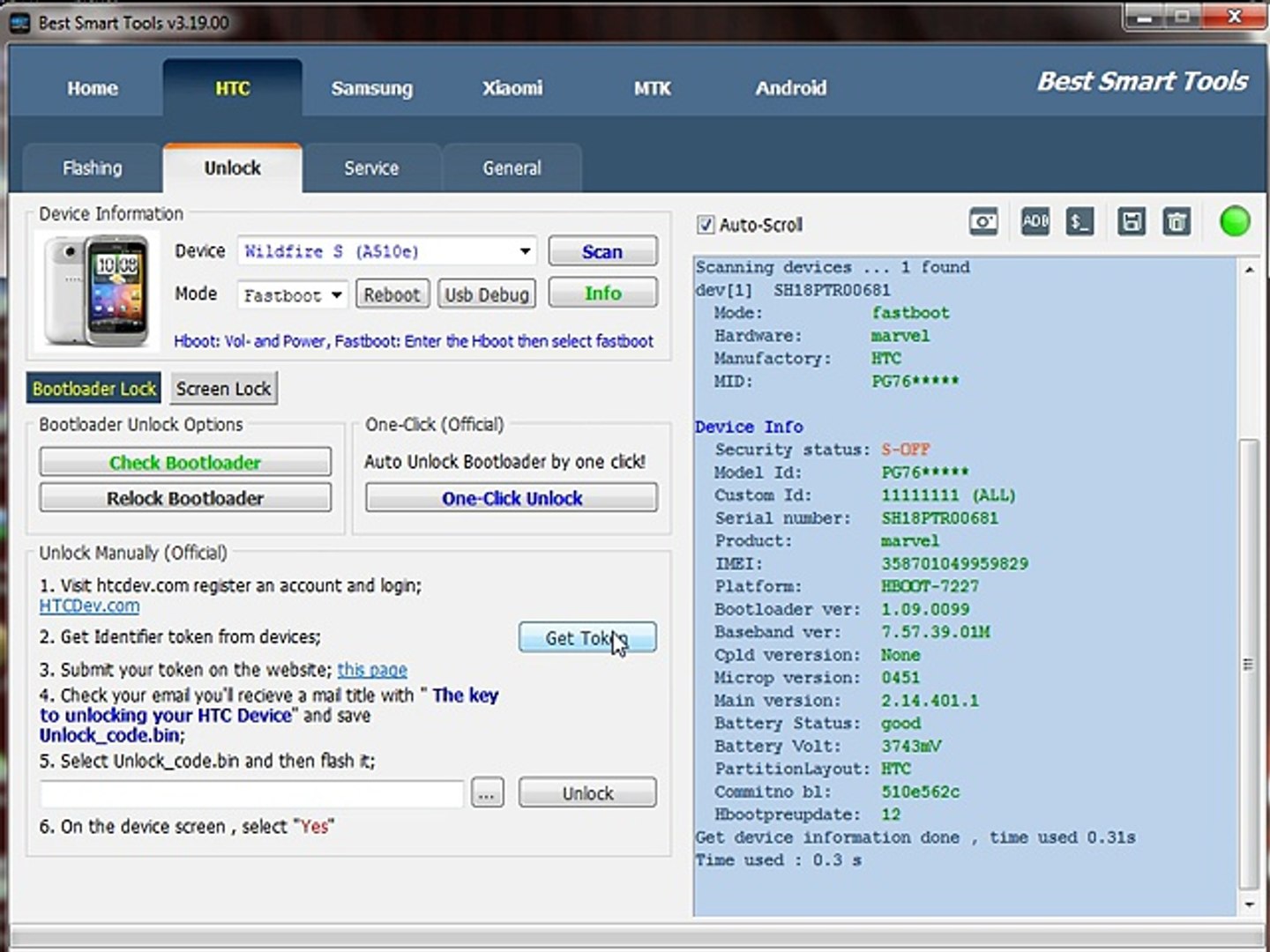This screenshot has height=952, width=1270.
Task: Toggle the Auto-Scroll checkbox
Action: pyautogui.click(x=706, y=225)
